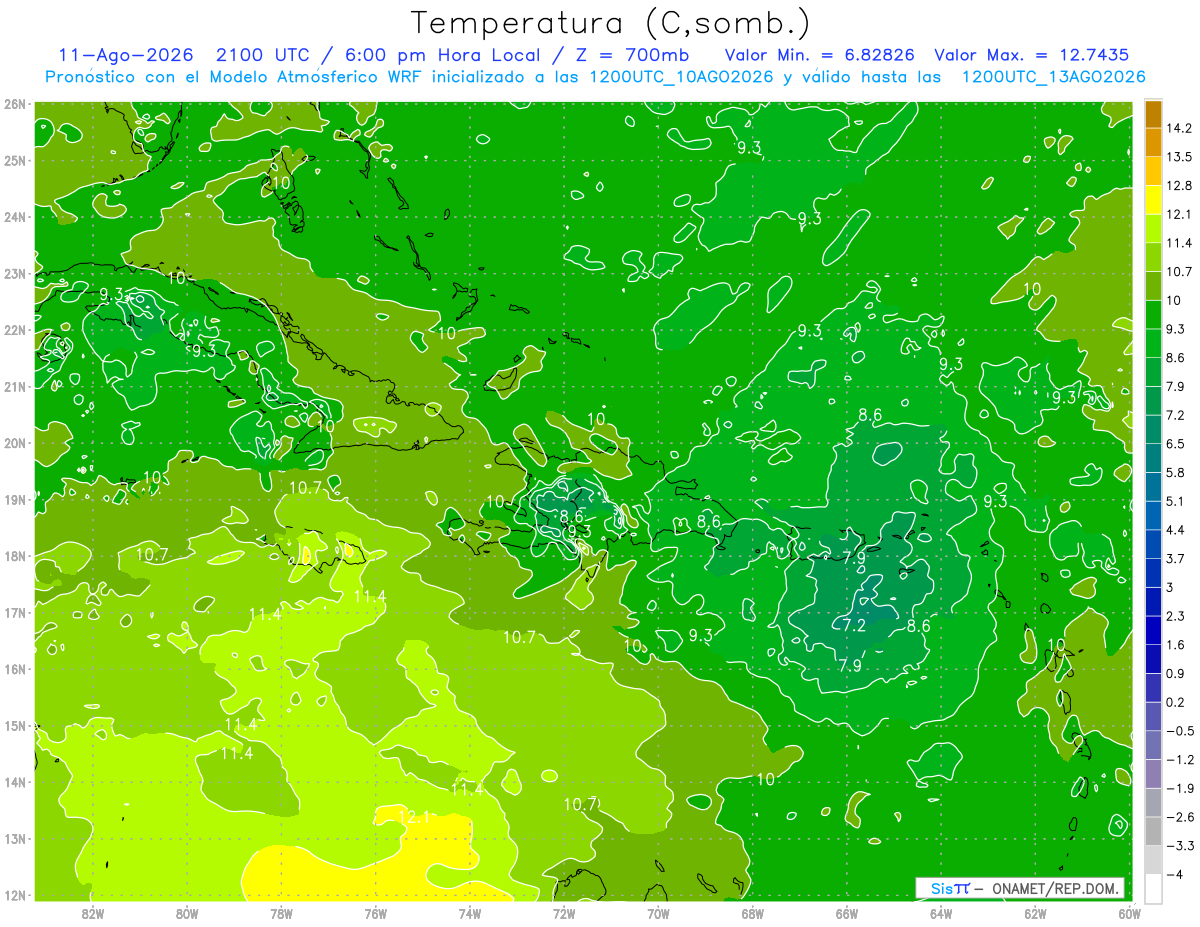Click the 64W longitude axis label
Viewport: 1200px width, 927px height.
(941, 912)
